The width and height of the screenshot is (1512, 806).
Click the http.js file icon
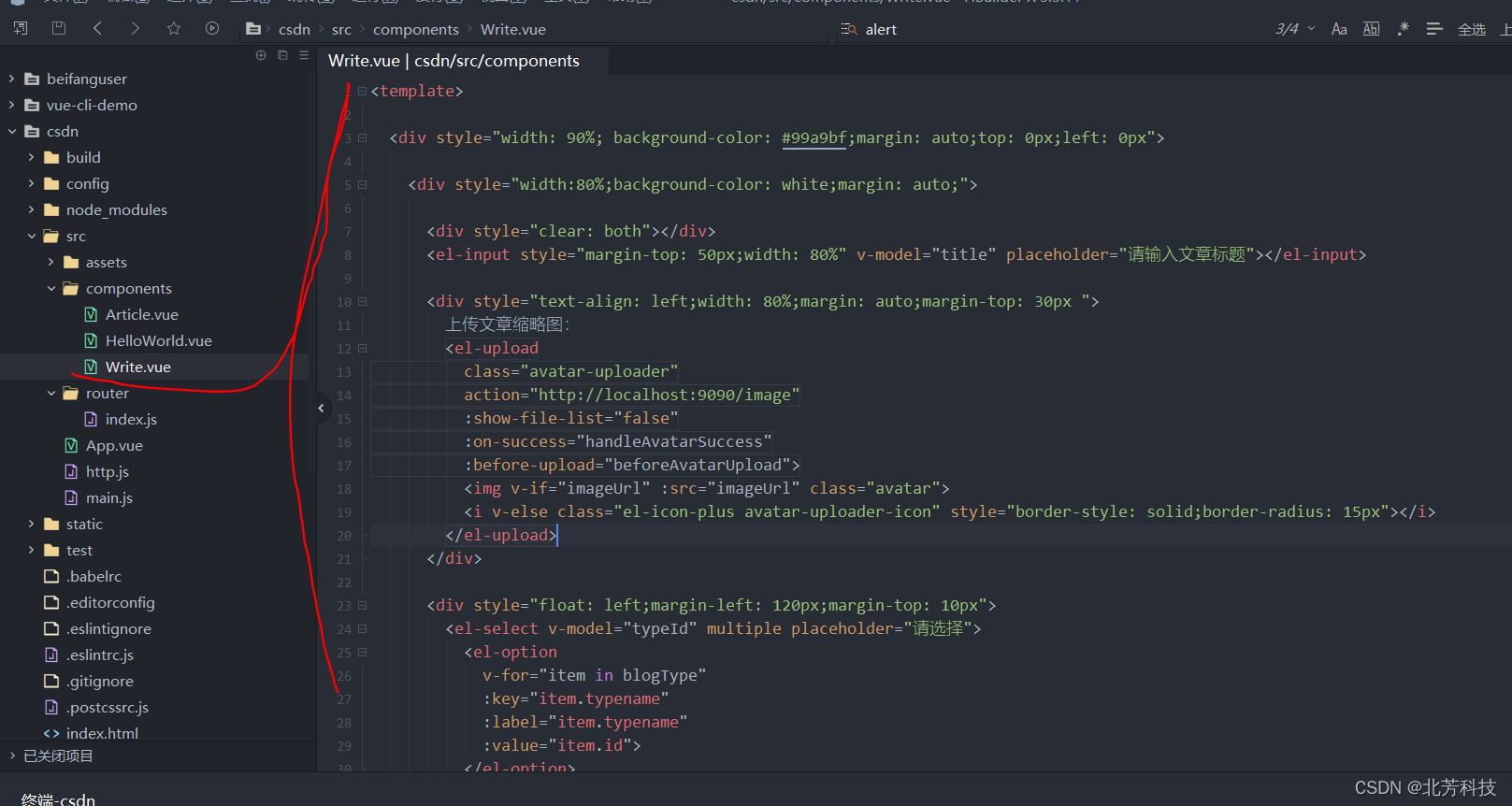[71, 471]
